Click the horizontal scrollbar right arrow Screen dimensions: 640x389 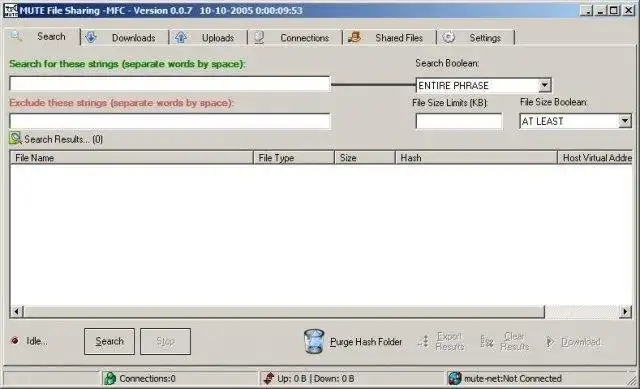(x=625, y=312)
